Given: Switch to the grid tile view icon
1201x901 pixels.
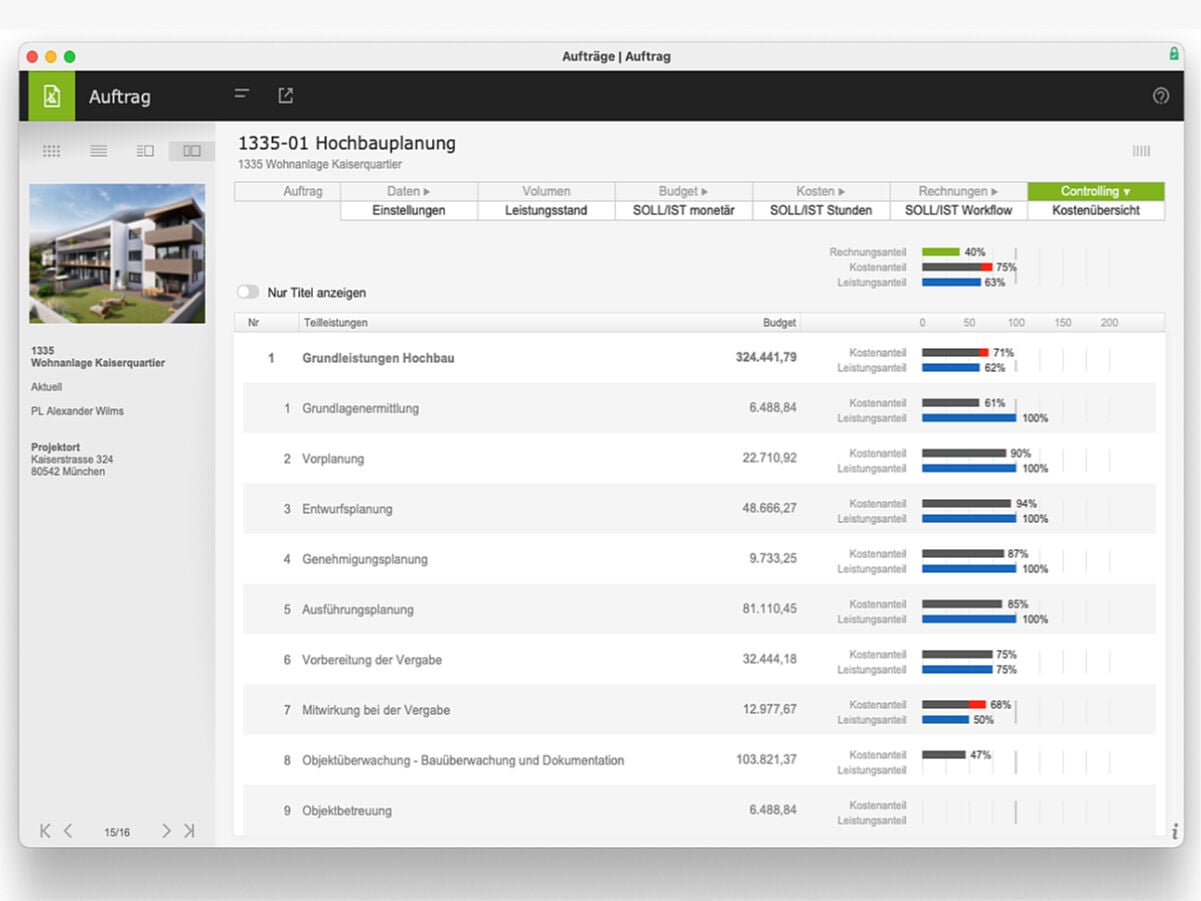Looking at the screenshot, I should point(52,151).
